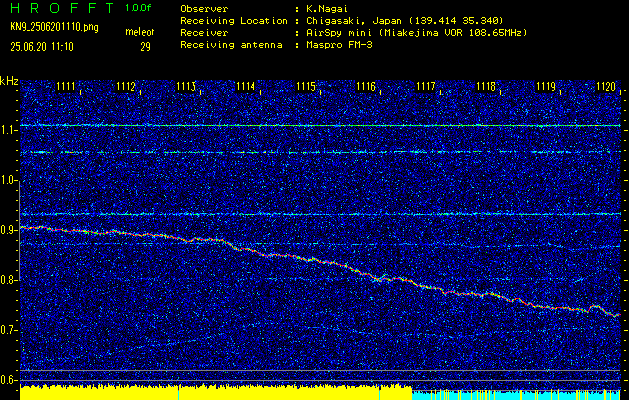Click the 1.1 frequency axis label
The width and height of the screenshot is (629, 400).
[x=7, y=130]
